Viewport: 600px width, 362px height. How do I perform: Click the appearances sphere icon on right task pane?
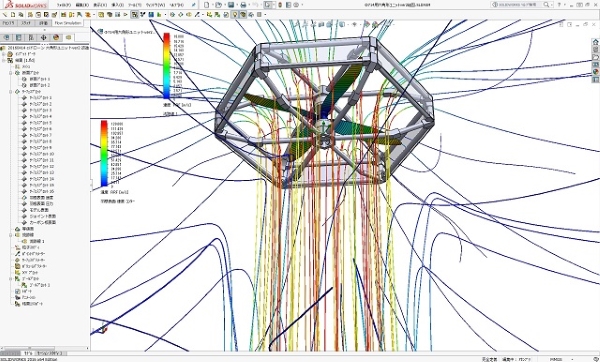point(595,72)
